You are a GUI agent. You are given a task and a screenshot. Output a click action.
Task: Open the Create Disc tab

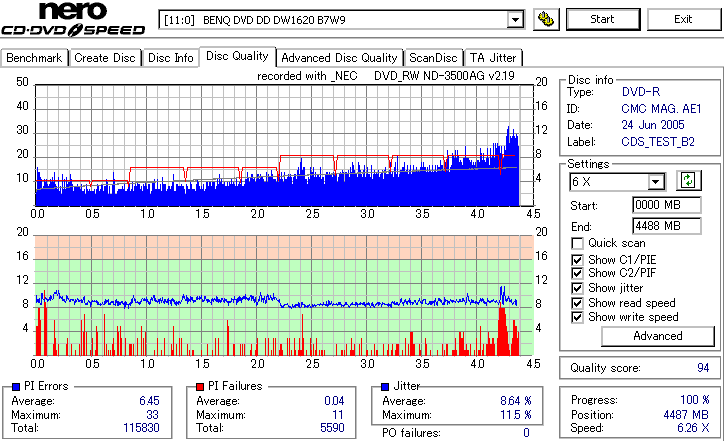click(x=105, y=58)
